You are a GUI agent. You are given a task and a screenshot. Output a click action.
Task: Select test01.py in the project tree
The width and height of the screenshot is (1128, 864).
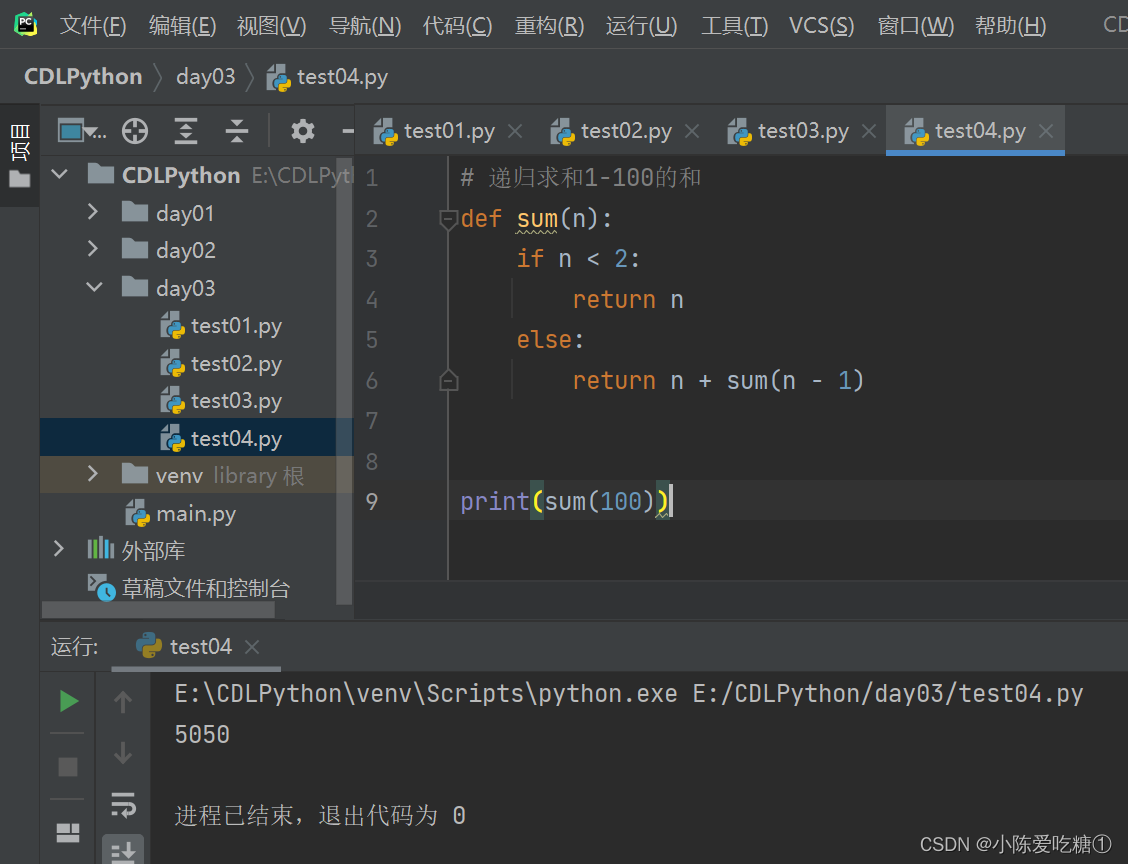[222, 326]
